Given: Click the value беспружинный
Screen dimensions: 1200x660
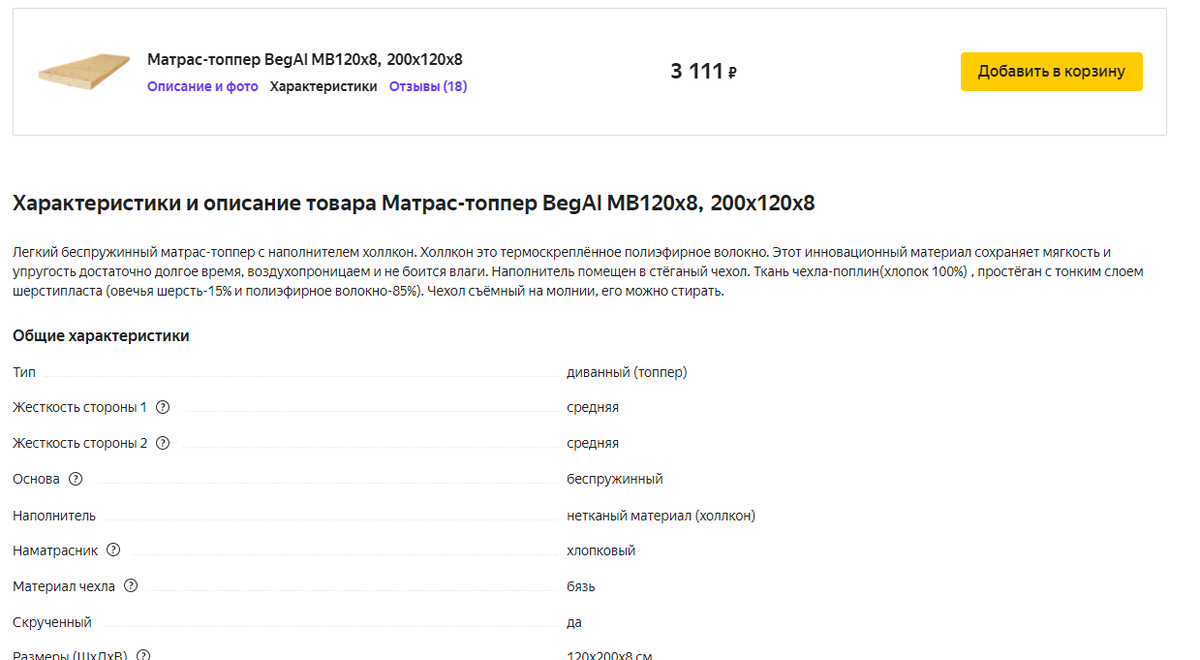Looking at the screenshot, I should click(x=615, y=479).
